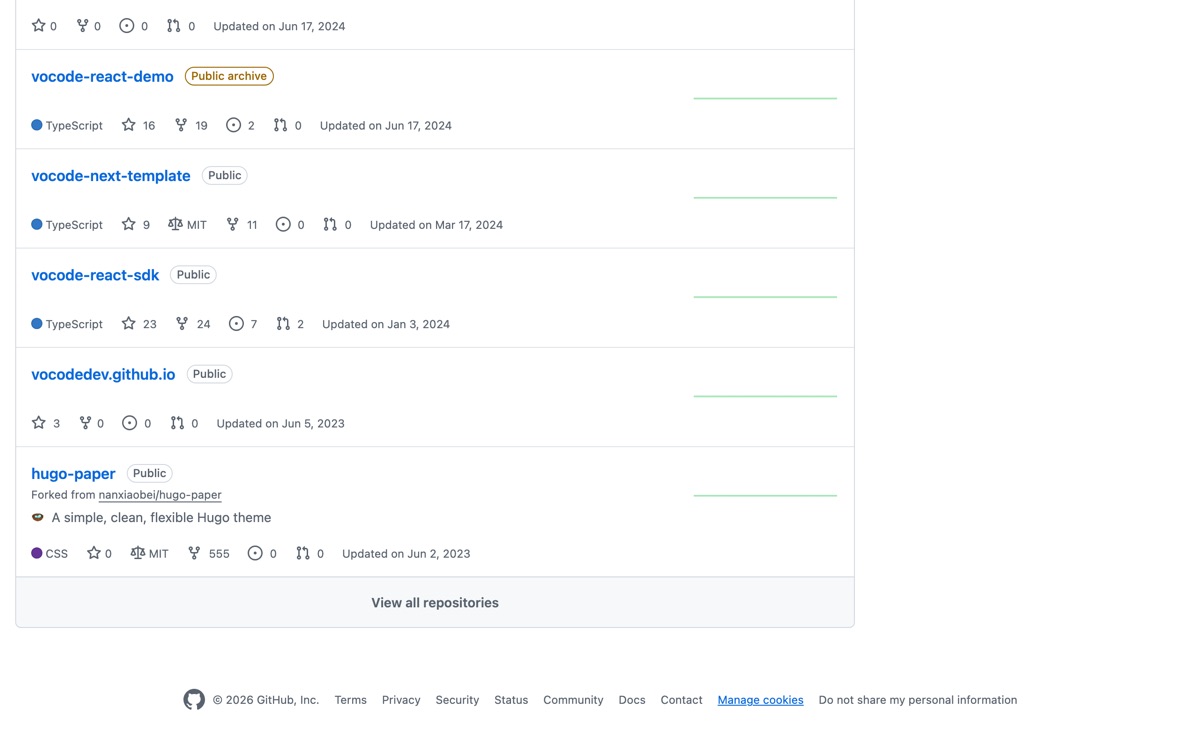Click the star icon for hugo-paper

pyautogui.click(x=93, y=553)
